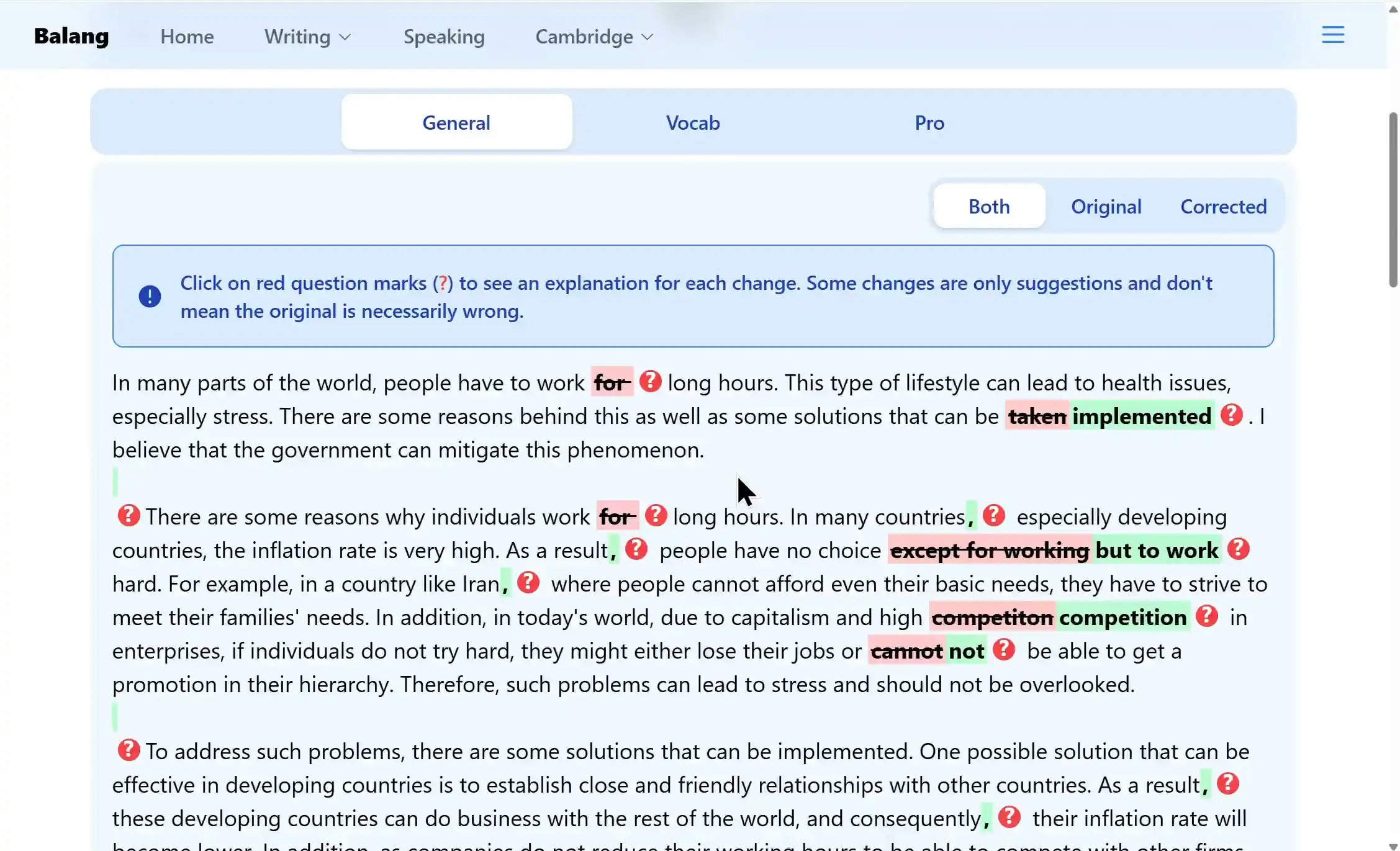Viewport: 1400px width, 851px height.
Task: Expand the Cambridge dropdown menu
Action: (x=594, y=37)
